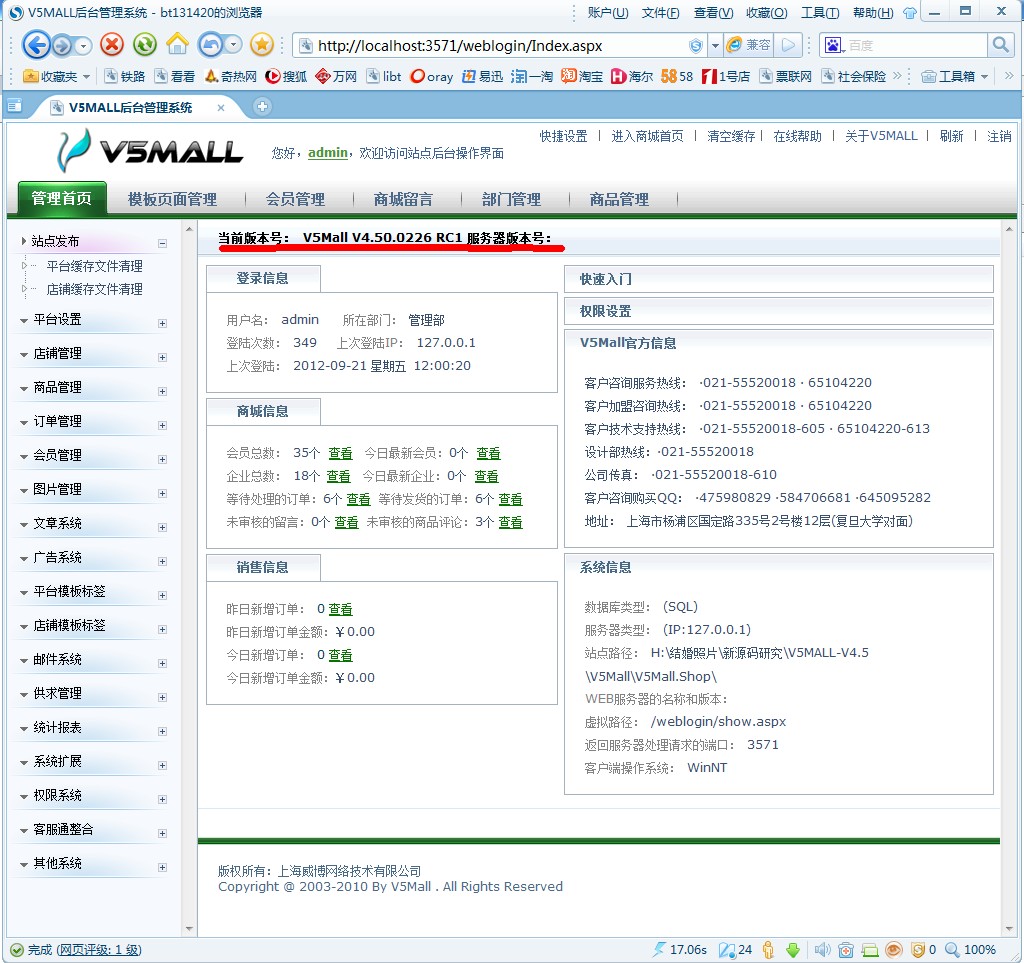
Task: Go to the browser home page icon
Action: [177, 44]
